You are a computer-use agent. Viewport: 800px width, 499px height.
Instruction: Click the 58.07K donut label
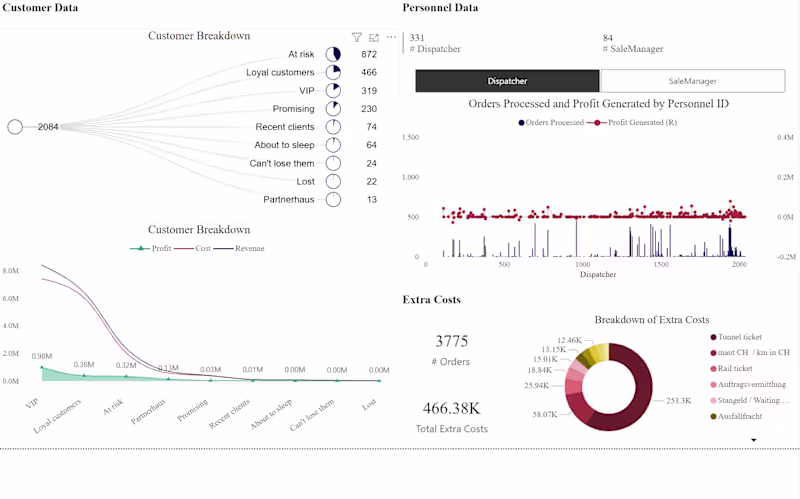[545, 414]
